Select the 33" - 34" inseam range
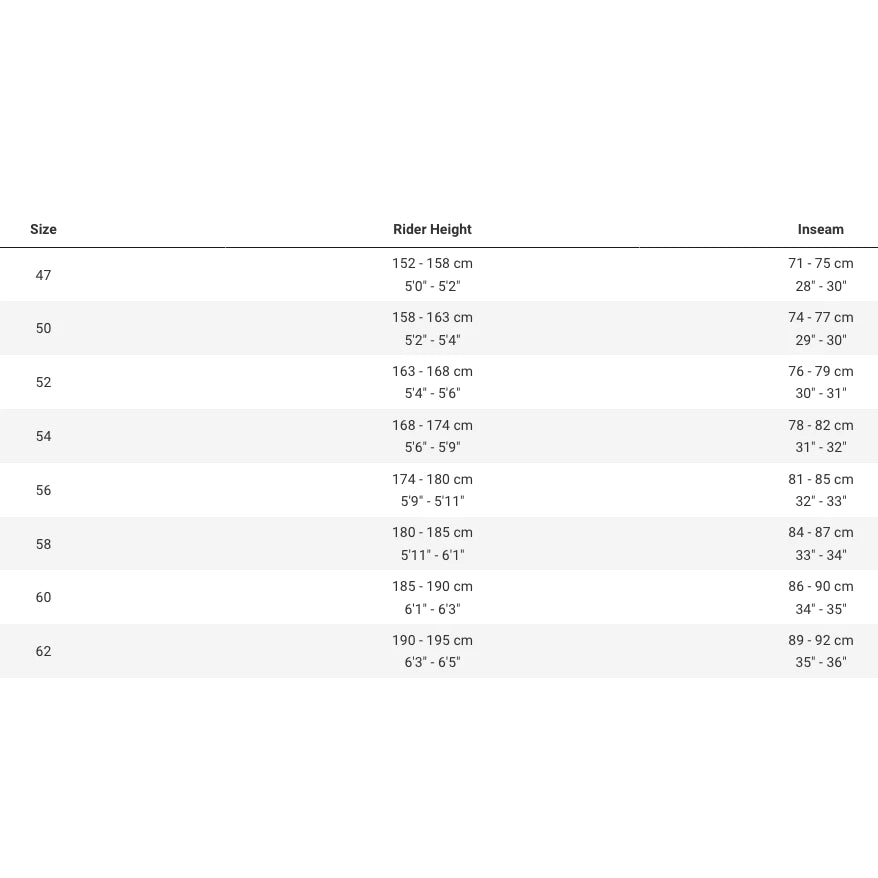878x878 pixels. click(x=820, y=555)
